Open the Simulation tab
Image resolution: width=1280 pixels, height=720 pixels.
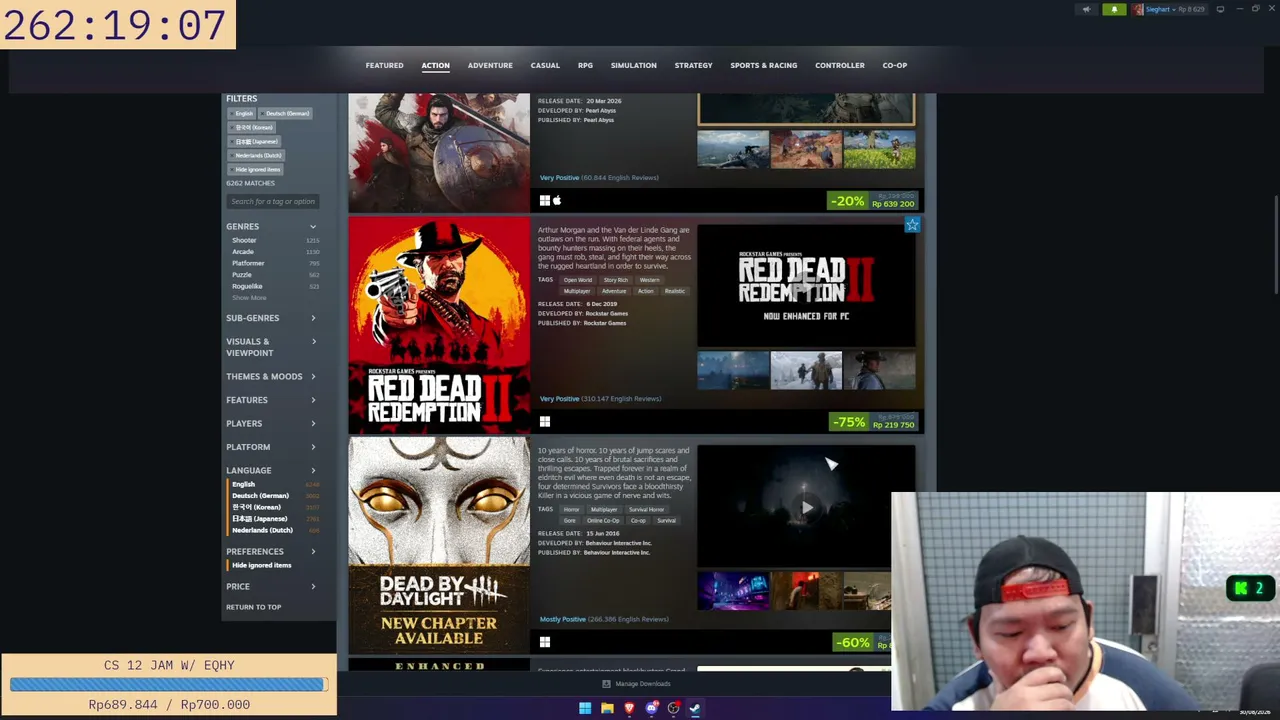click(x=634, y=66)
